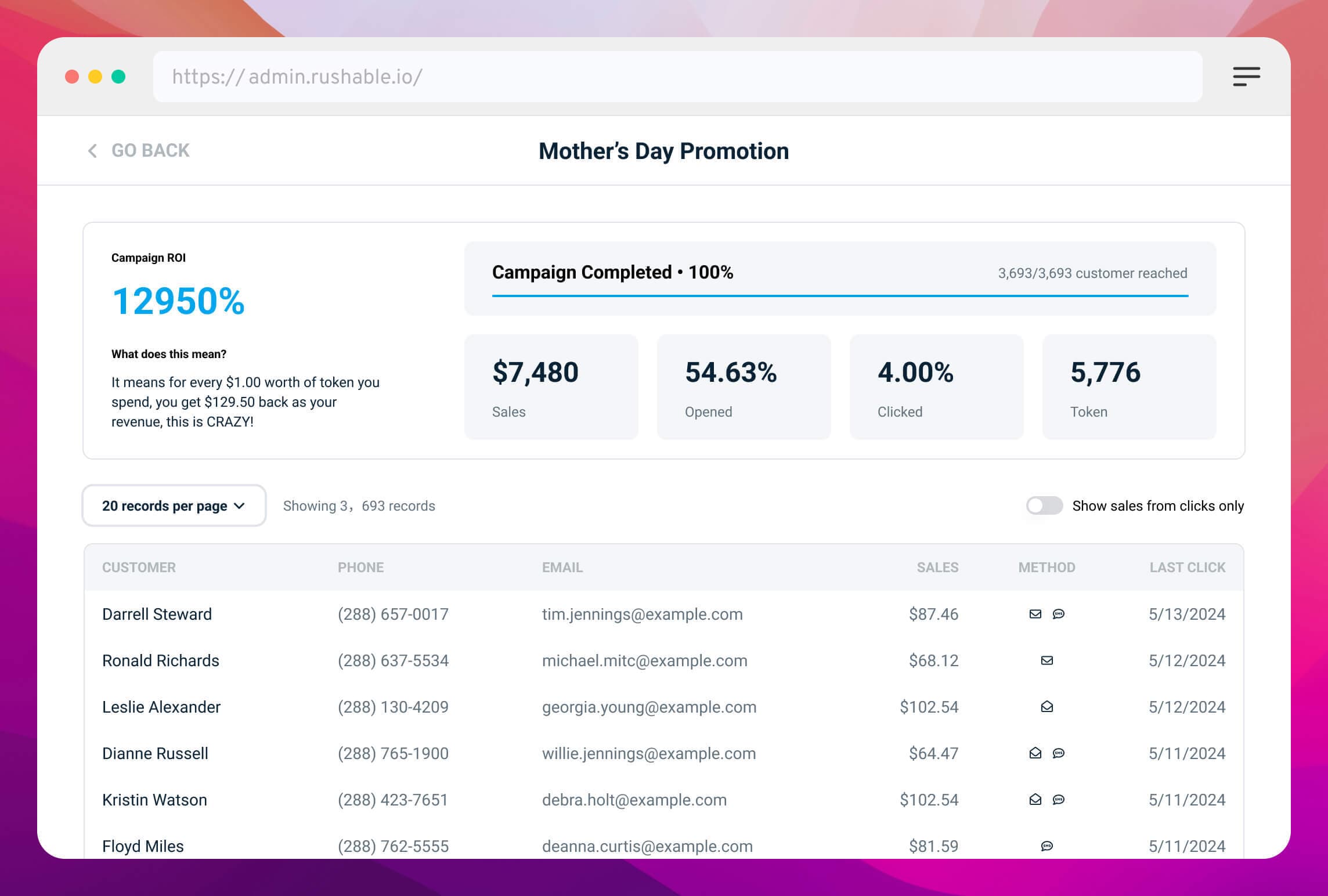Click the chevron beside 20 records per page
Image resolution: width=1328 pixels, height=896 pixels.
click(x=240, y=505)
